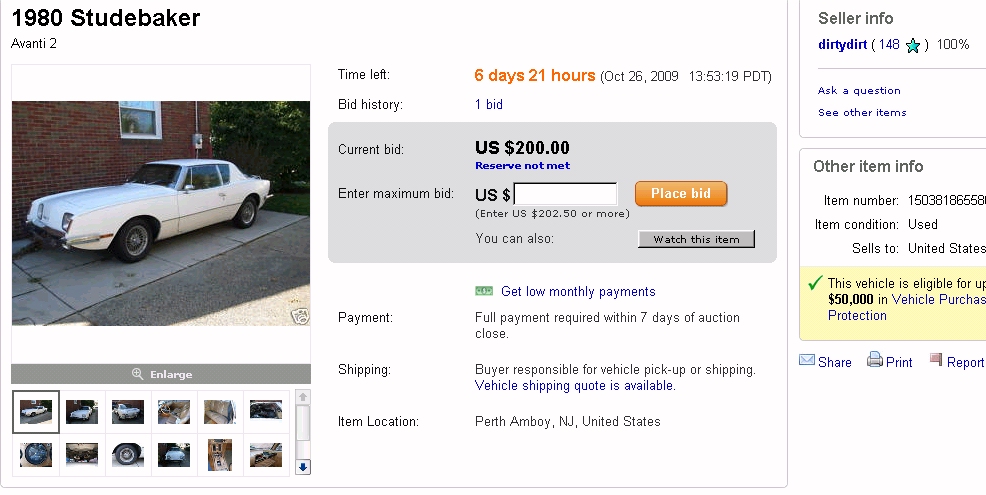986x495 pixels.
Task: Click the magnifier icon beside Enlarge
Action: coord(138,374)
